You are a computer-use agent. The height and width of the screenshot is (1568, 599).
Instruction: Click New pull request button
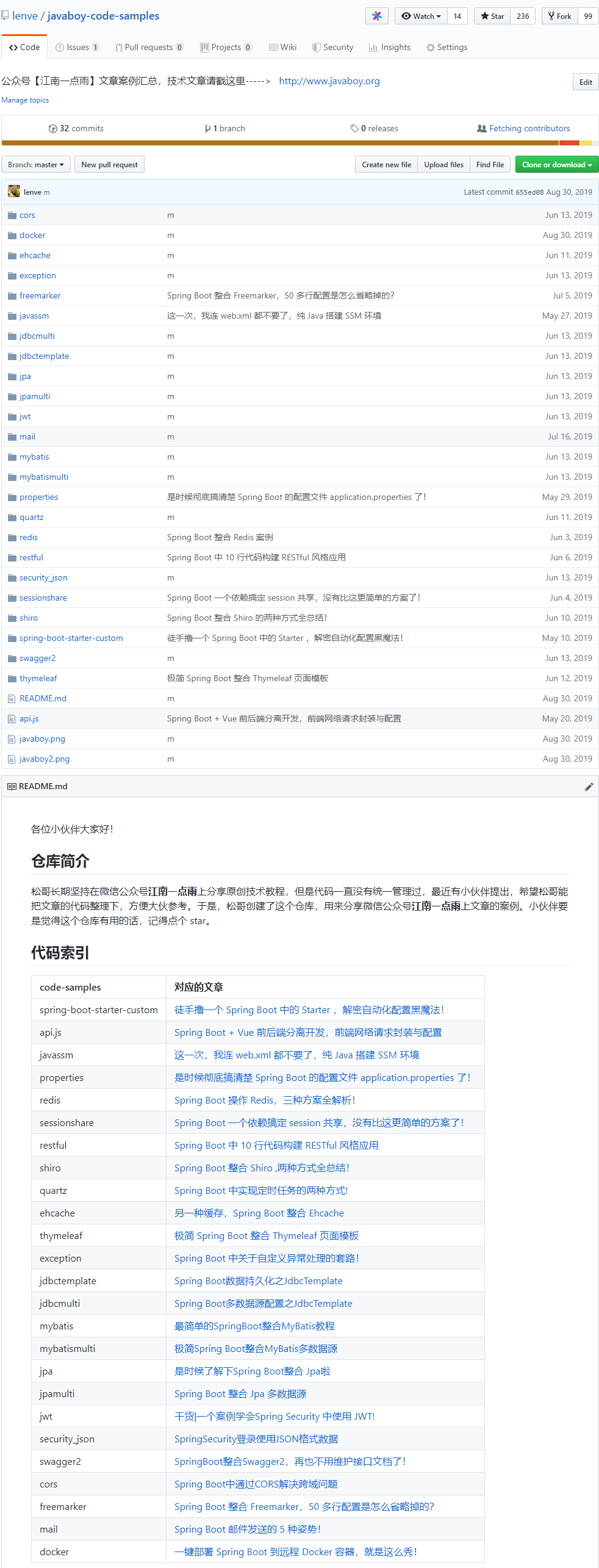tap(110, 165)
